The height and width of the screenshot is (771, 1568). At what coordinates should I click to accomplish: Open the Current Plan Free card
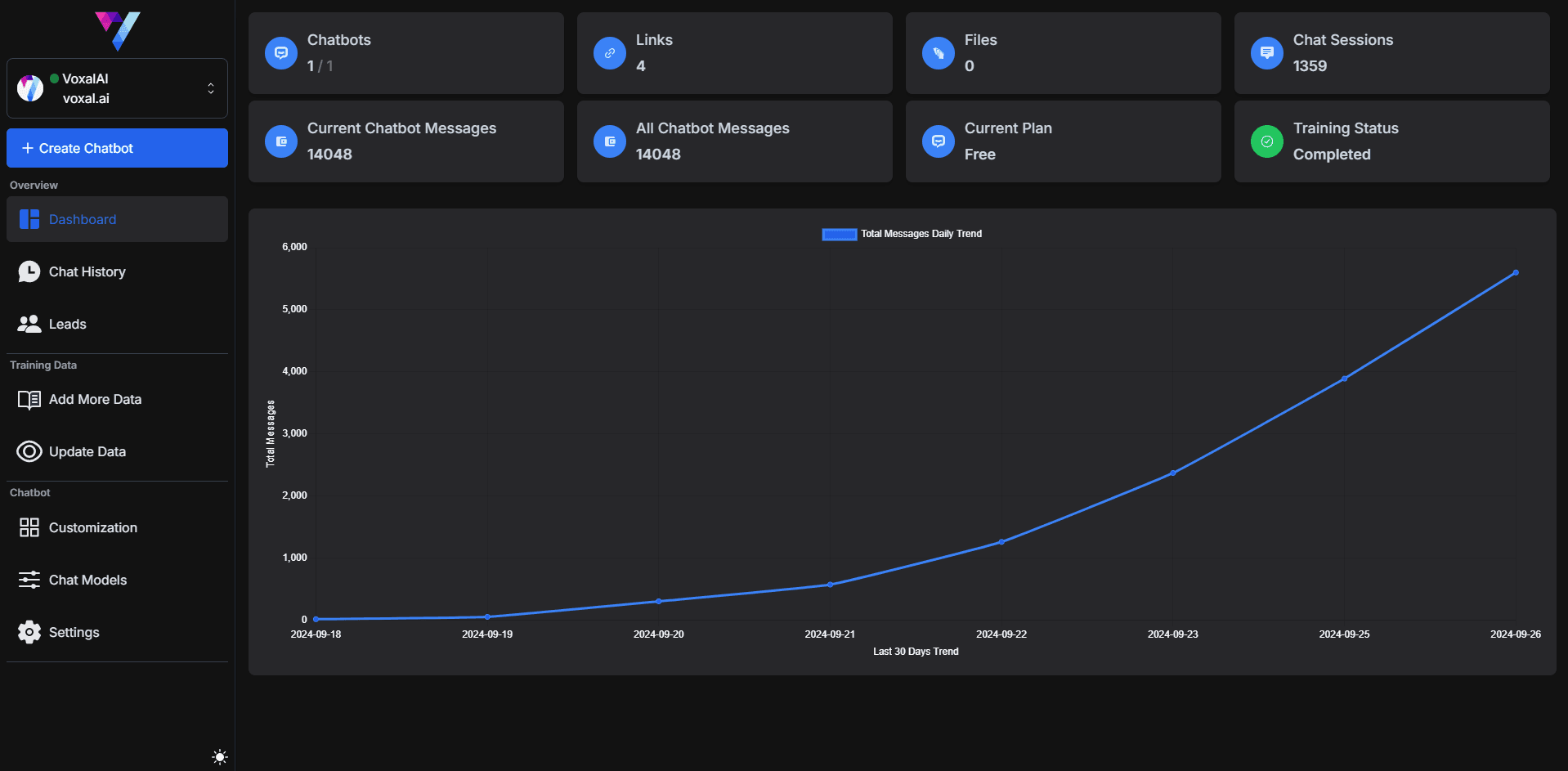(1062, 141)
